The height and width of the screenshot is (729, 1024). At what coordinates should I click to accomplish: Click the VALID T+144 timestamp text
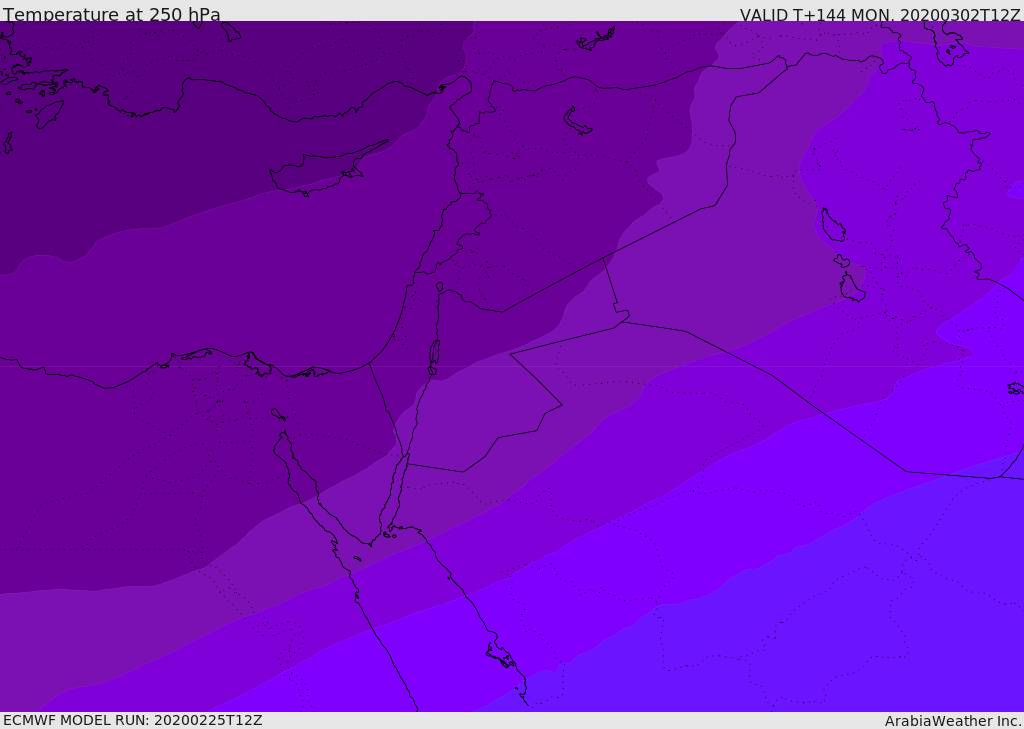pyautogui.click(x=880, y=14)
